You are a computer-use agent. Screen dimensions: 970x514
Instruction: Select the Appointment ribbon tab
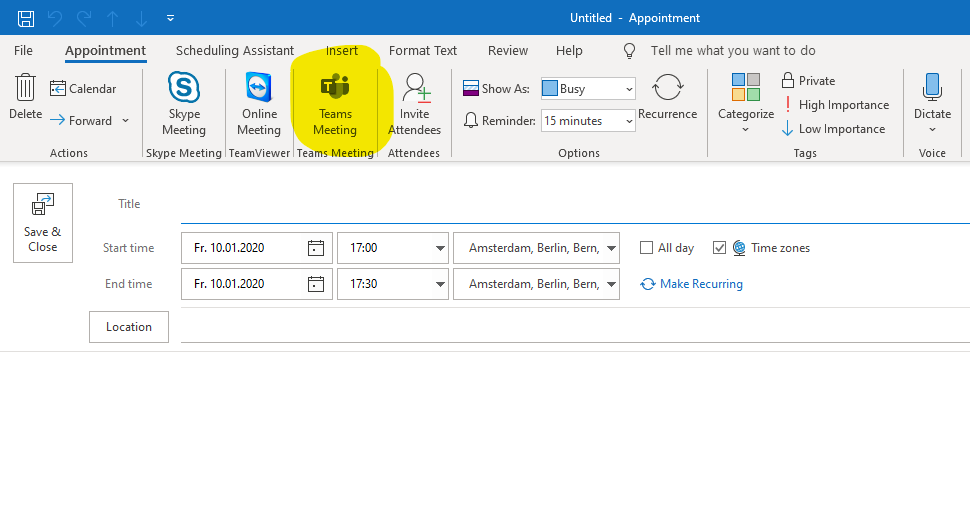tap(106, 51)
